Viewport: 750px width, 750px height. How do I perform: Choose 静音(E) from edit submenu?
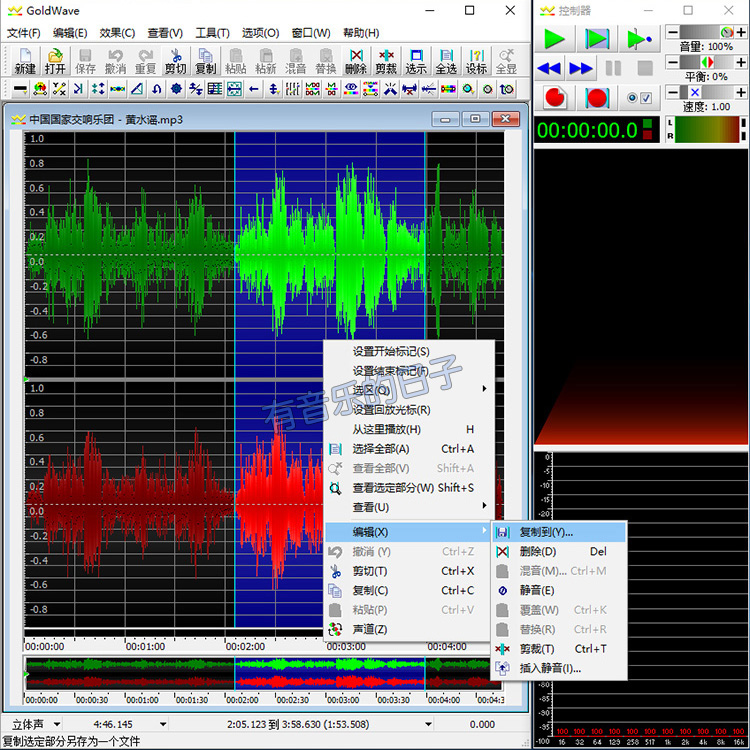point(559,590)
